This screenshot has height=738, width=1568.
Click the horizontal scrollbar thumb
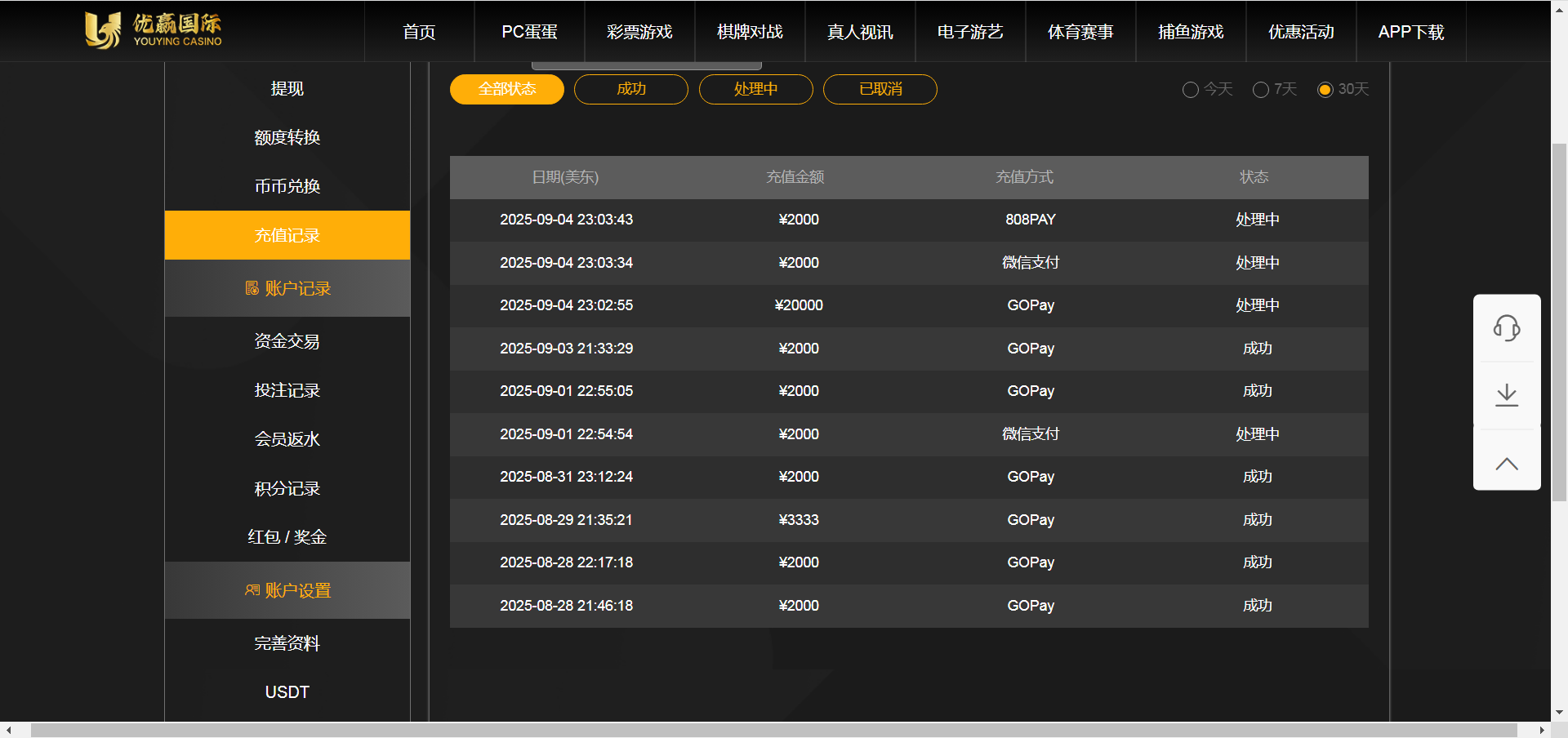tap(774, 730)
